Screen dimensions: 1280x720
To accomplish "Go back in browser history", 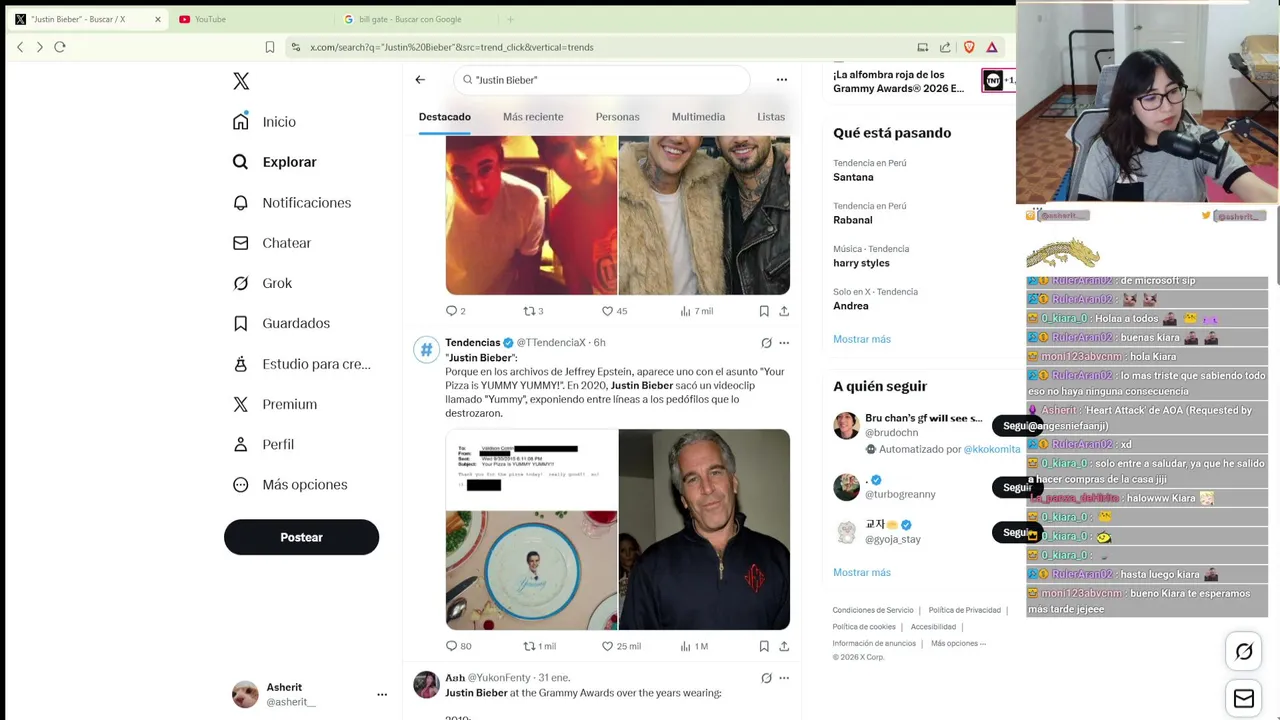I will (20, 47).
